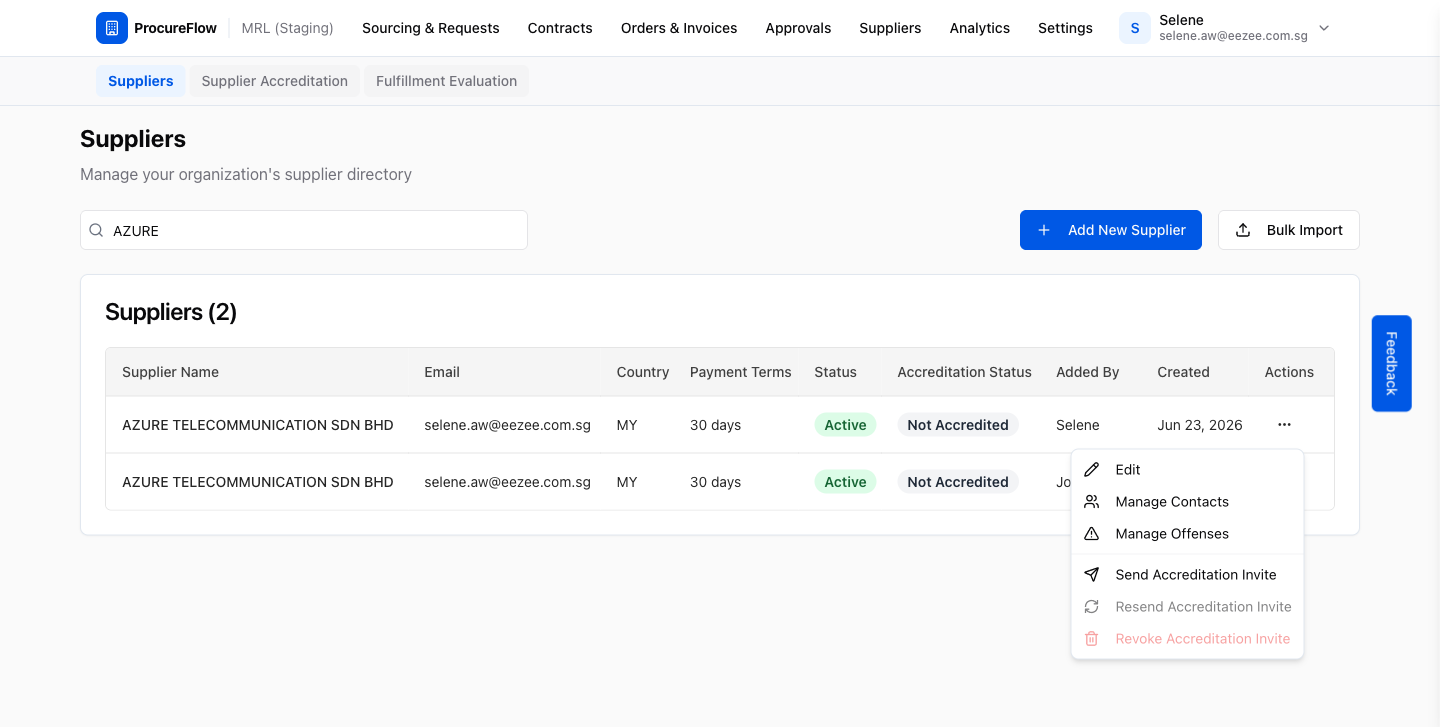Switch to the Fulfillment Evaluation tab
Image resolution: width=1440 pixels, height=727 pixels.
447,81
